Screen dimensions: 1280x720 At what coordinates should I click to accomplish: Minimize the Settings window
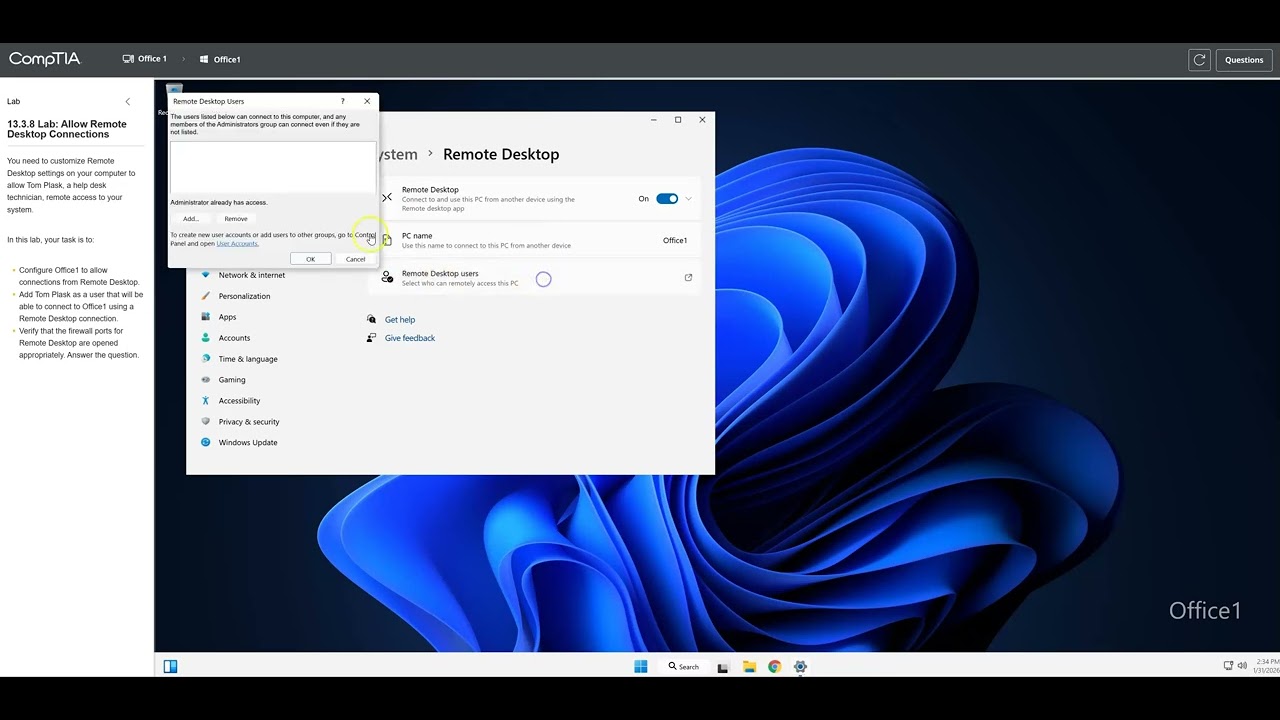click(x=654, y=120)
